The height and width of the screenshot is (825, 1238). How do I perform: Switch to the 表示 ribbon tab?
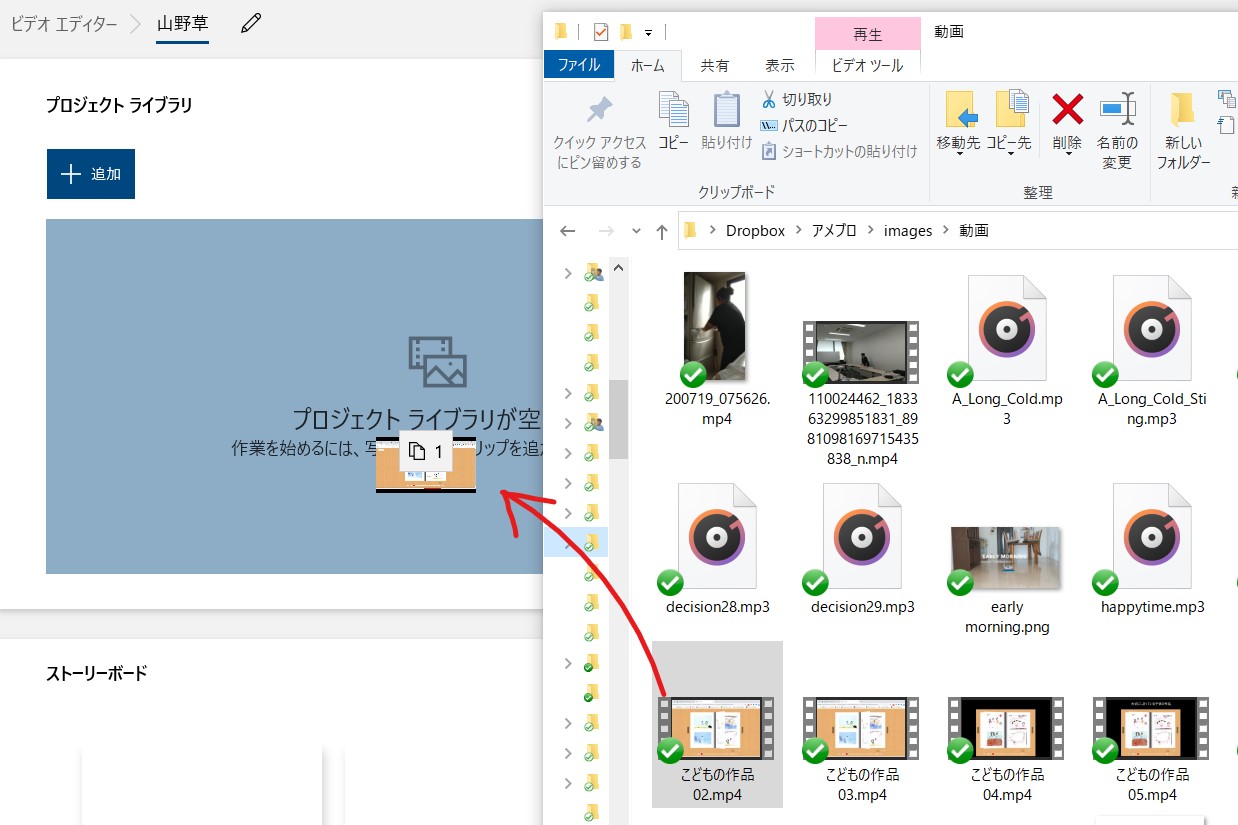pos(780,65)
